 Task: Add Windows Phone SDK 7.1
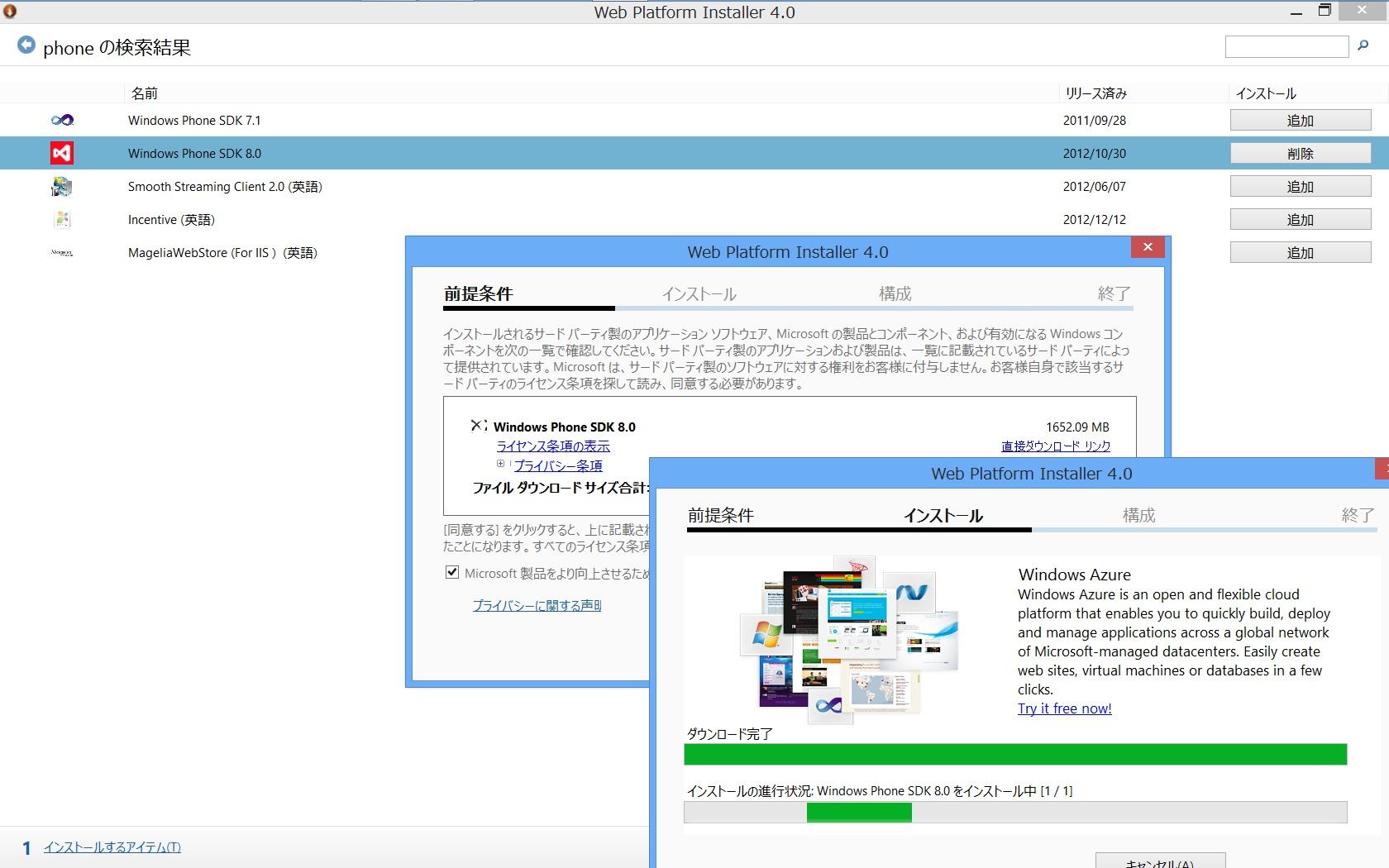1301,121
